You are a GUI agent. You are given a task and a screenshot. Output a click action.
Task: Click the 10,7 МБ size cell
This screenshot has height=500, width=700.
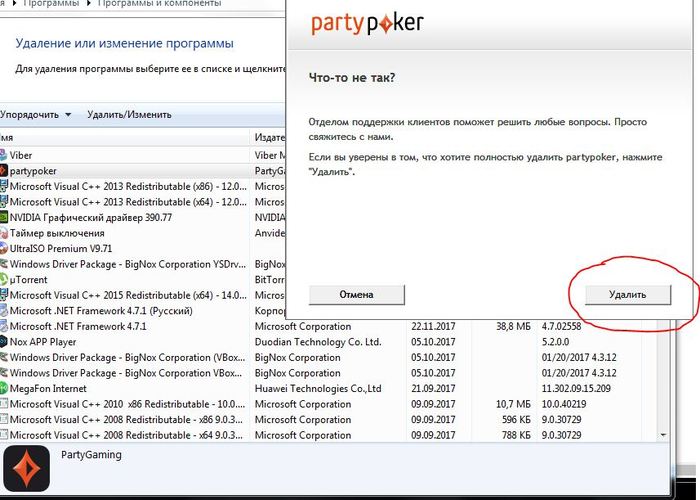[513, 404]
